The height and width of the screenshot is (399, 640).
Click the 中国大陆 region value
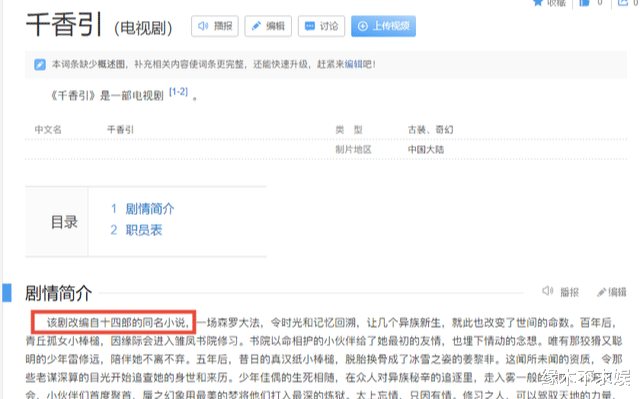(426, 149)
